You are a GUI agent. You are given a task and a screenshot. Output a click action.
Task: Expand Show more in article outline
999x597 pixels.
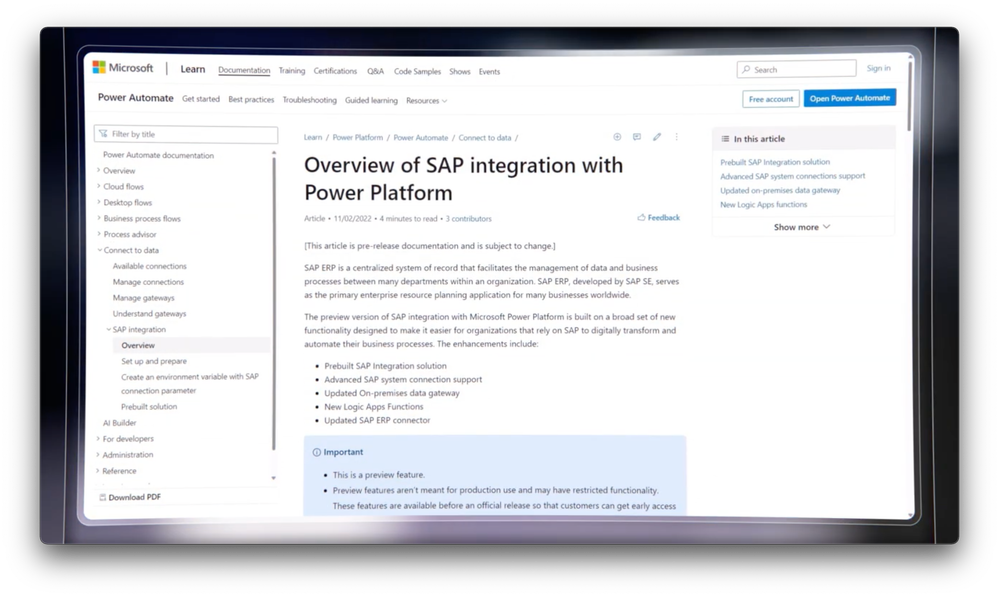[x=801, y=227]
